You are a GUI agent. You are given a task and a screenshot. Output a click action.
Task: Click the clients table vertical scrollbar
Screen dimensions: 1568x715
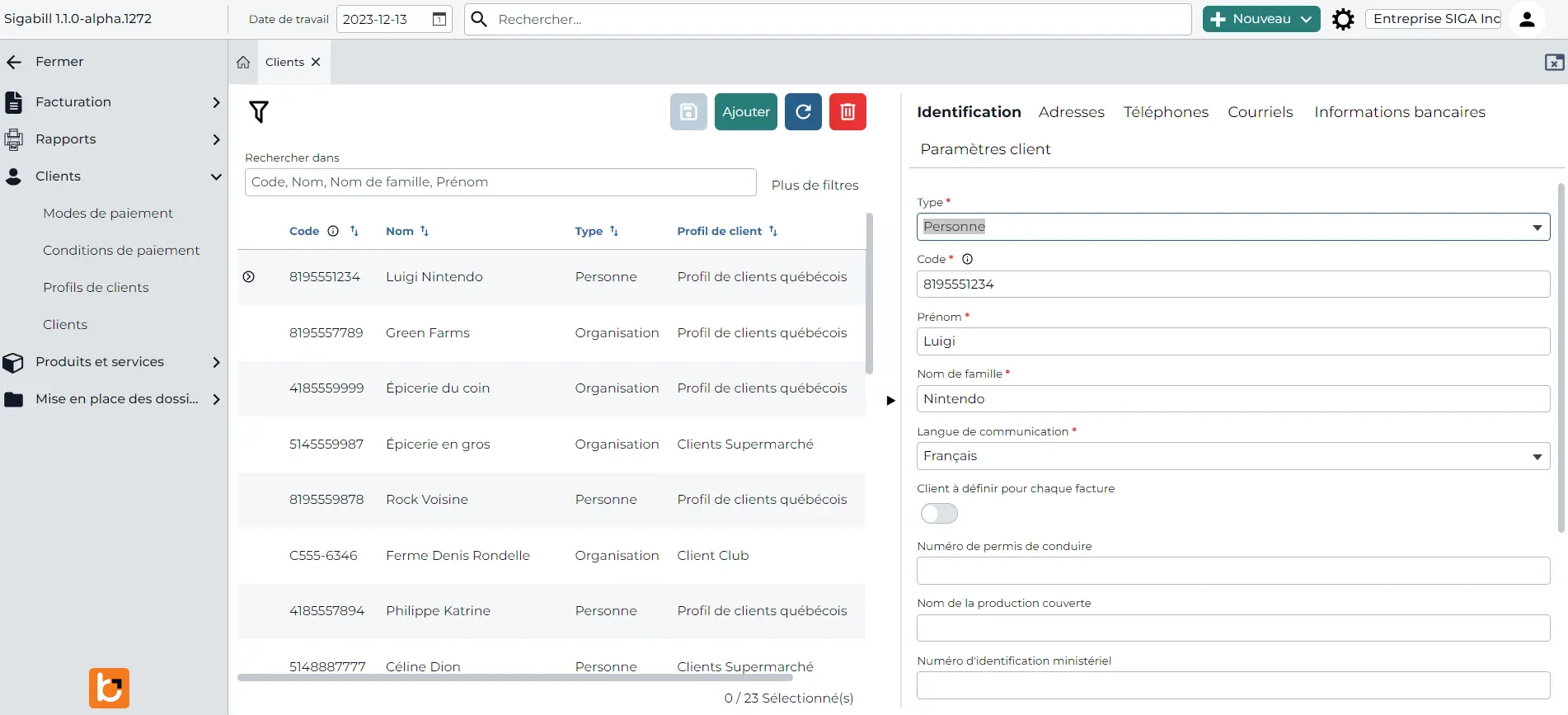point(869,294)
